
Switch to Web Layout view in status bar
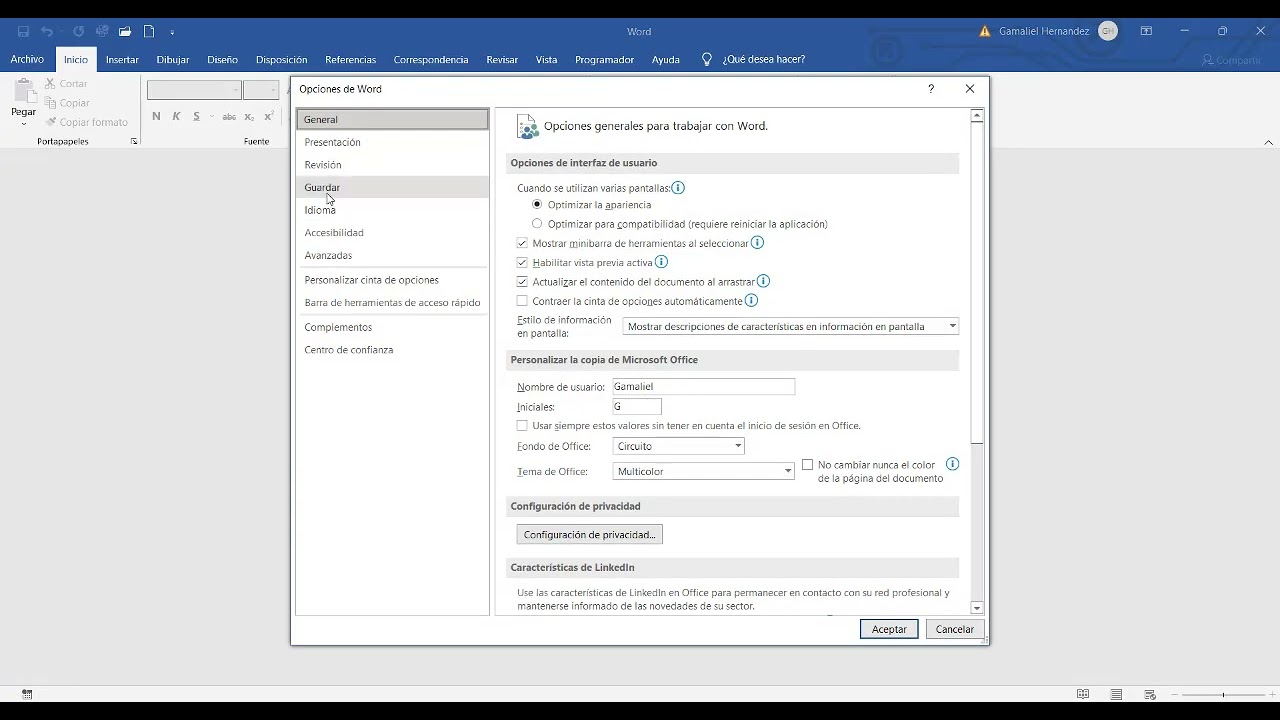pyautogui.click(x=1150, y=694)
